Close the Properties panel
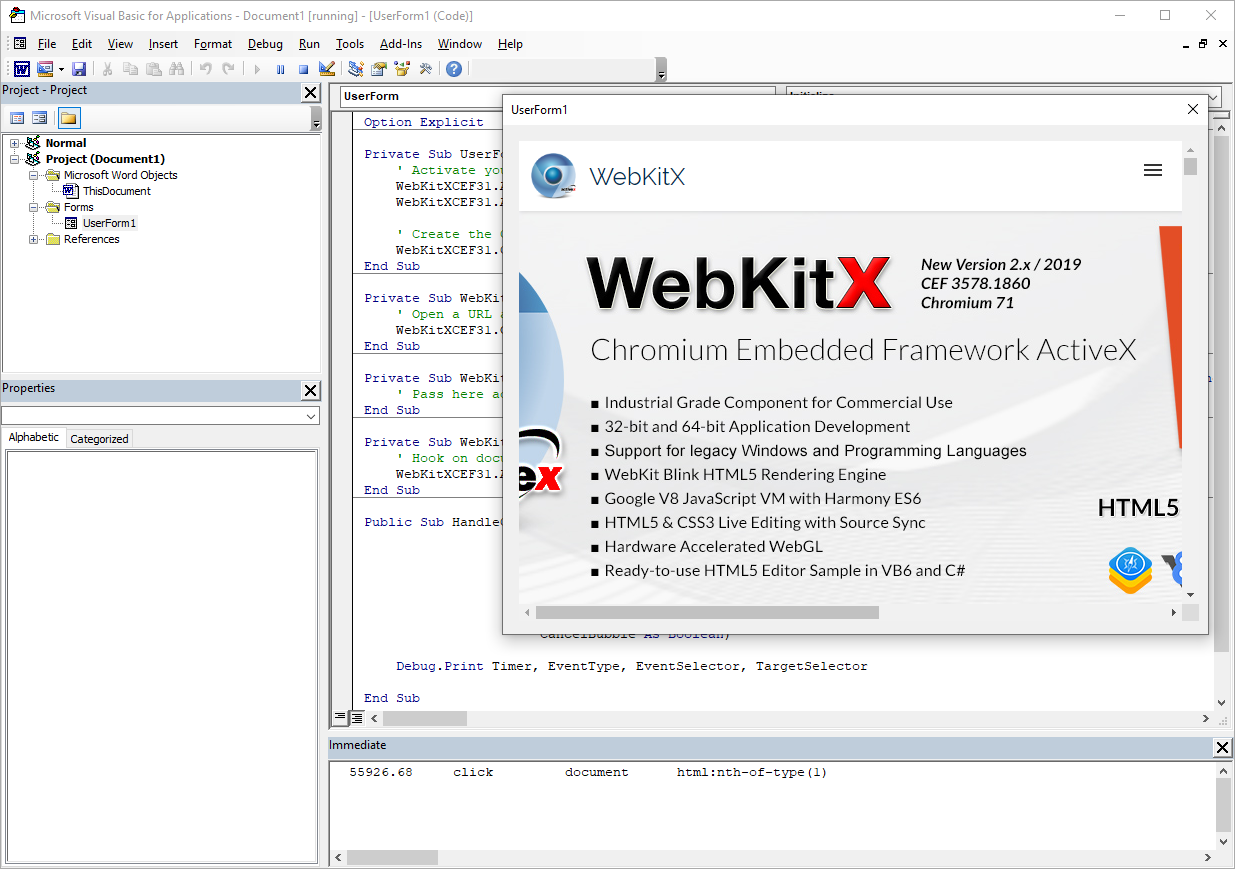Viewport: 1235px width, 869px height. [x=311, y=391]
